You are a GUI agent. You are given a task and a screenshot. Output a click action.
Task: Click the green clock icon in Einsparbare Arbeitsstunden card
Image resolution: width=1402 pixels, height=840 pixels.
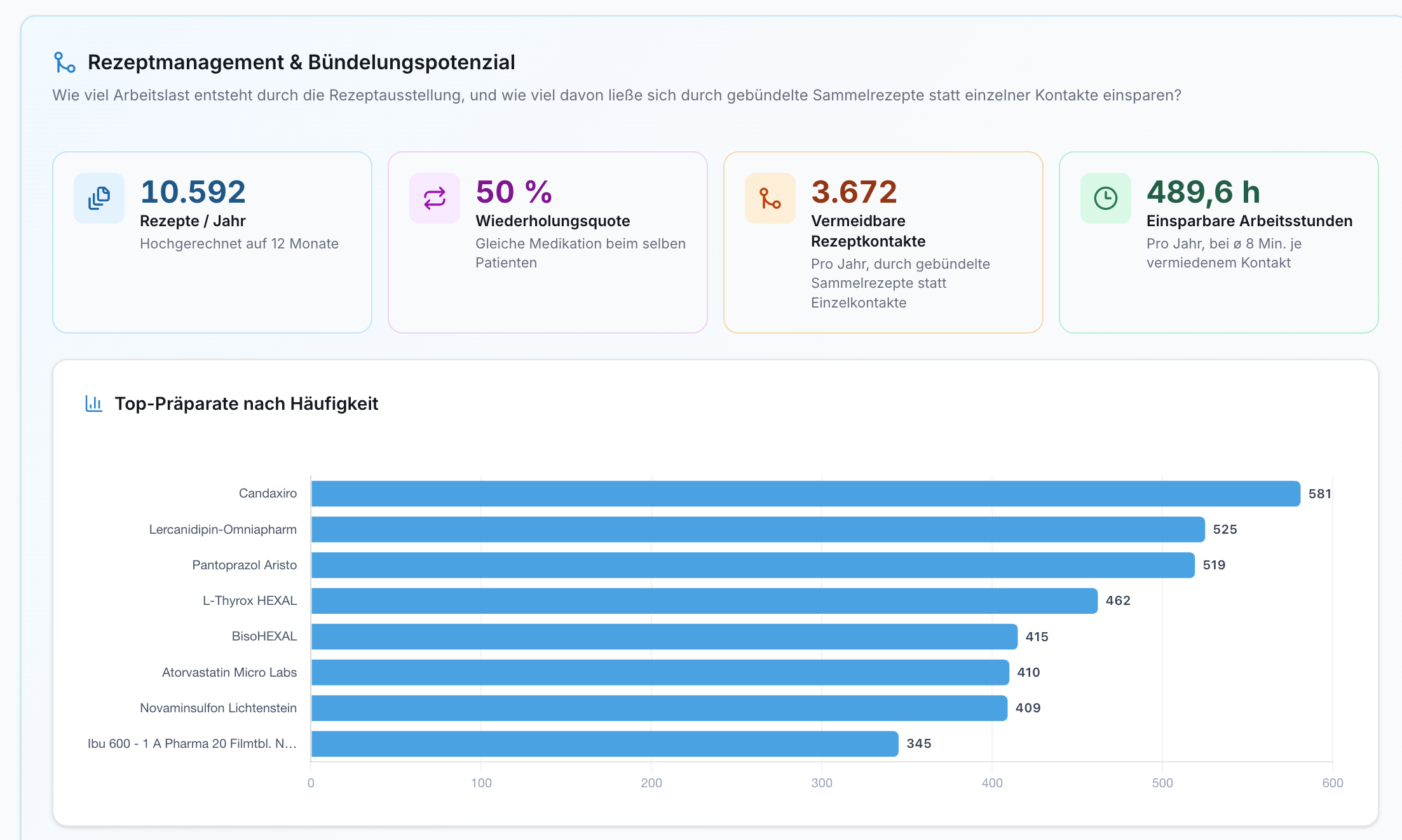click(x=1106, y=198)
